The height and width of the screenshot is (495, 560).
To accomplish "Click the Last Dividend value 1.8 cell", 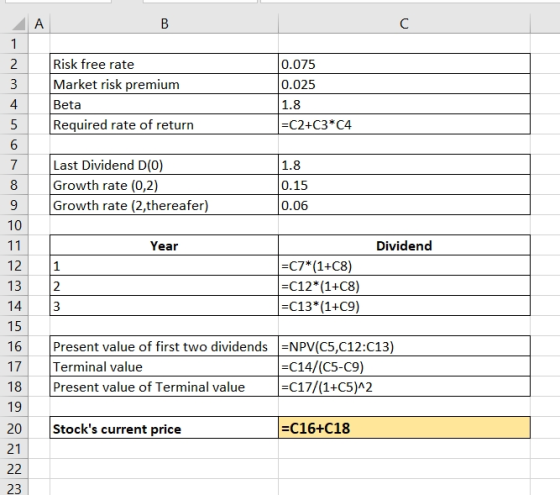I will pyautogui.click(x=404, y=165).
